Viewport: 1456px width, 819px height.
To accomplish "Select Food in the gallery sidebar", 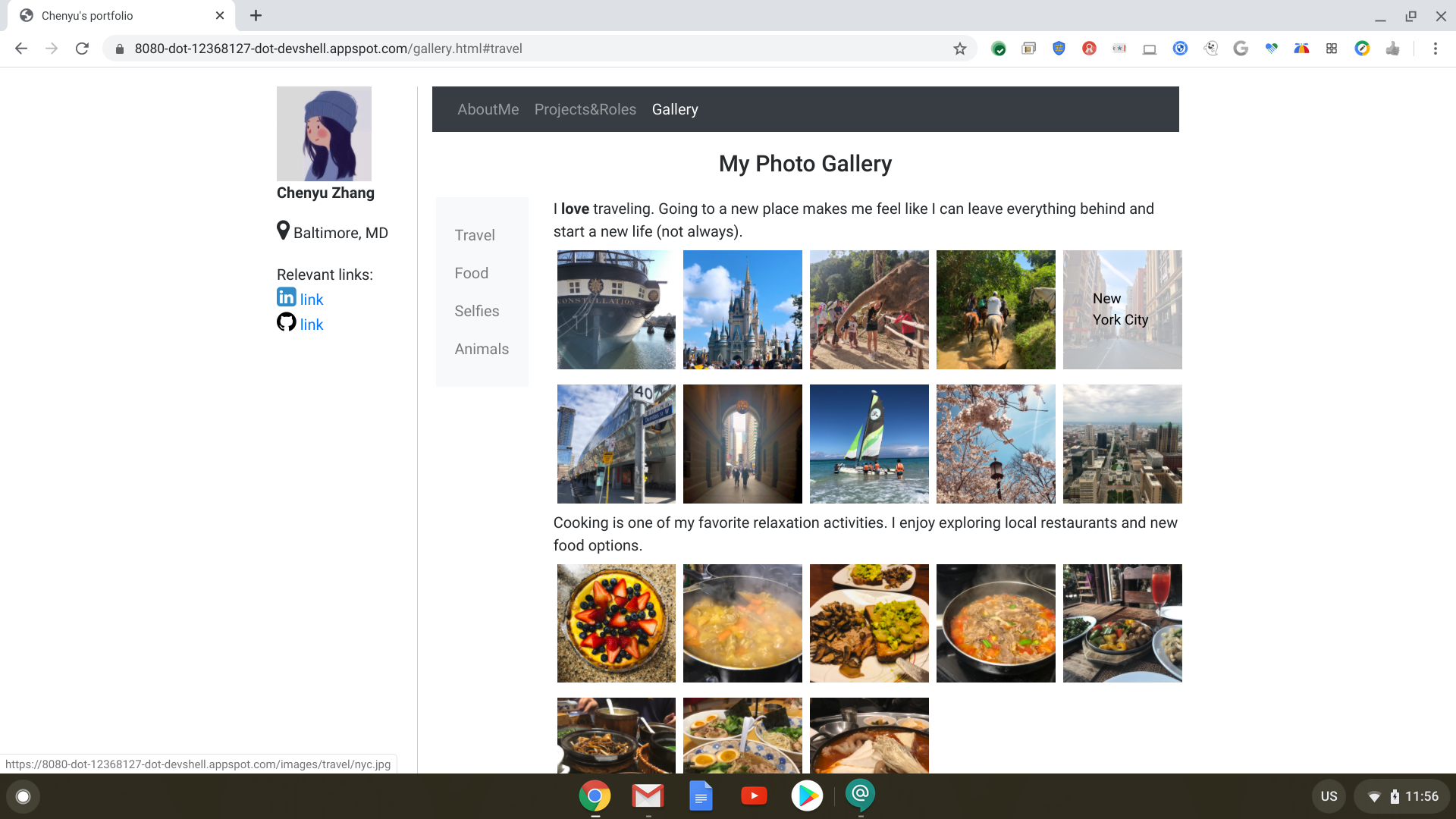I will click(471, 273).
